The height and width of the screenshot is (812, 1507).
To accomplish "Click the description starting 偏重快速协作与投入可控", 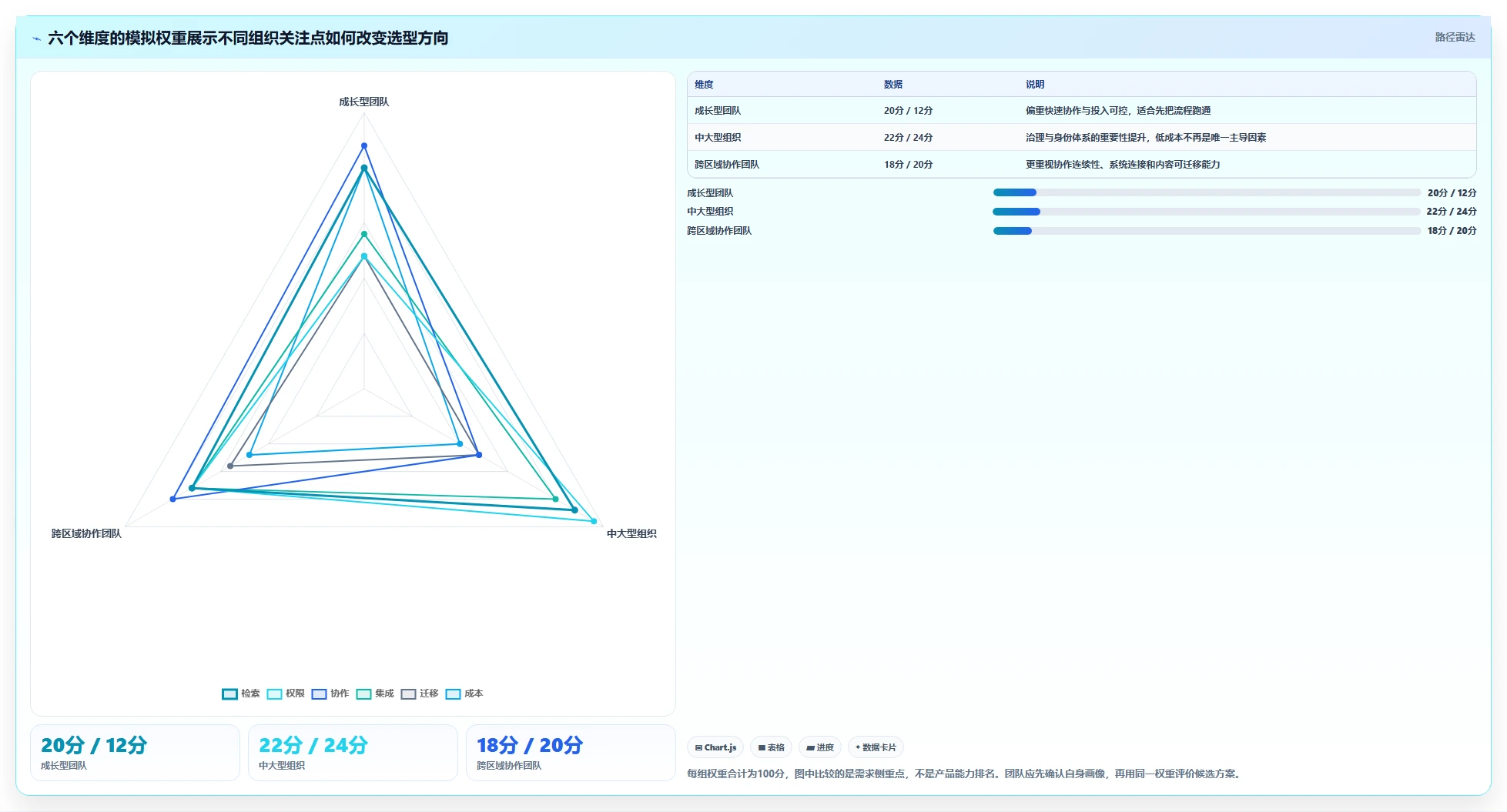I will [x=1118, y=111].
